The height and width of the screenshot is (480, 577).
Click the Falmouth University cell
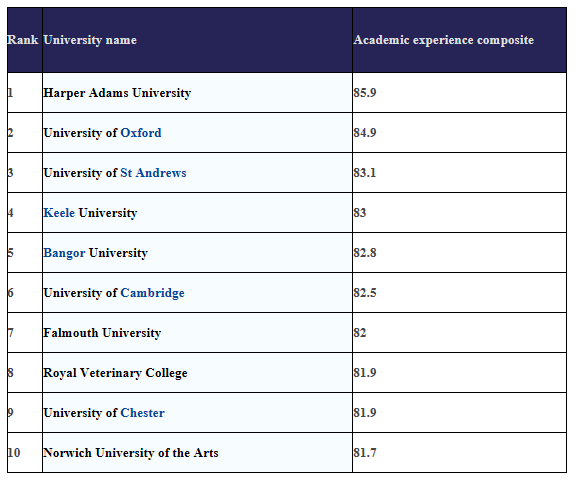click(197, 333)
